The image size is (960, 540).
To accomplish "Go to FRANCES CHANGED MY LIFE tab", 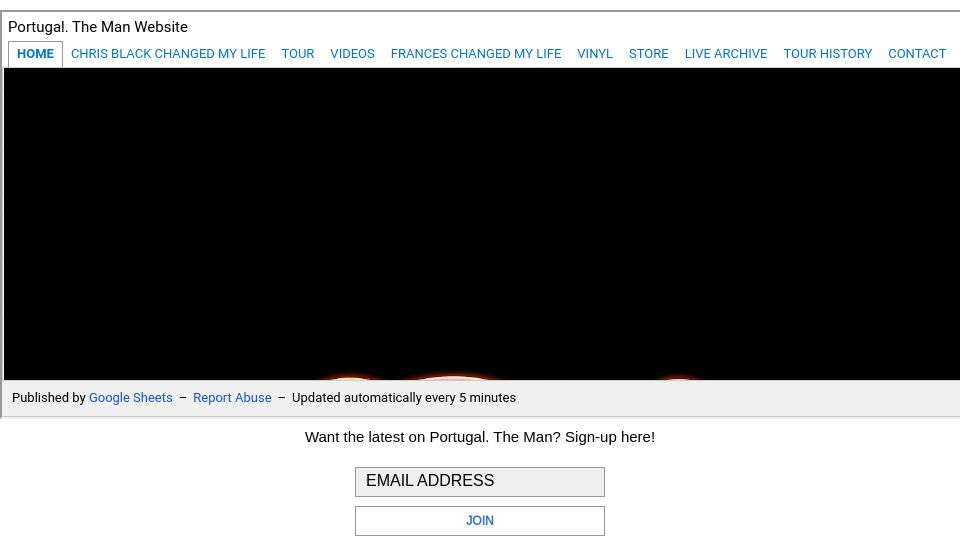I will [476, 54].
